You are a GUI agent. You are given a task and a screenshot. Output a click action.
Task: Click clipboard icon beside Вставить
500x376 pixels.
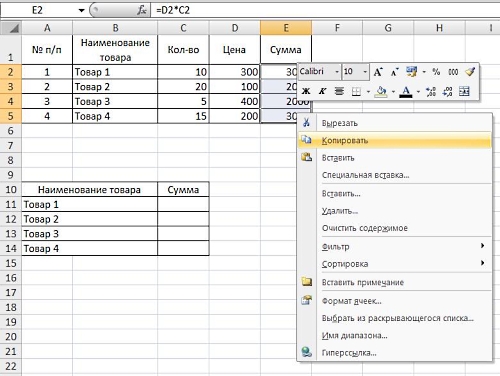click(x=306, y=157)
